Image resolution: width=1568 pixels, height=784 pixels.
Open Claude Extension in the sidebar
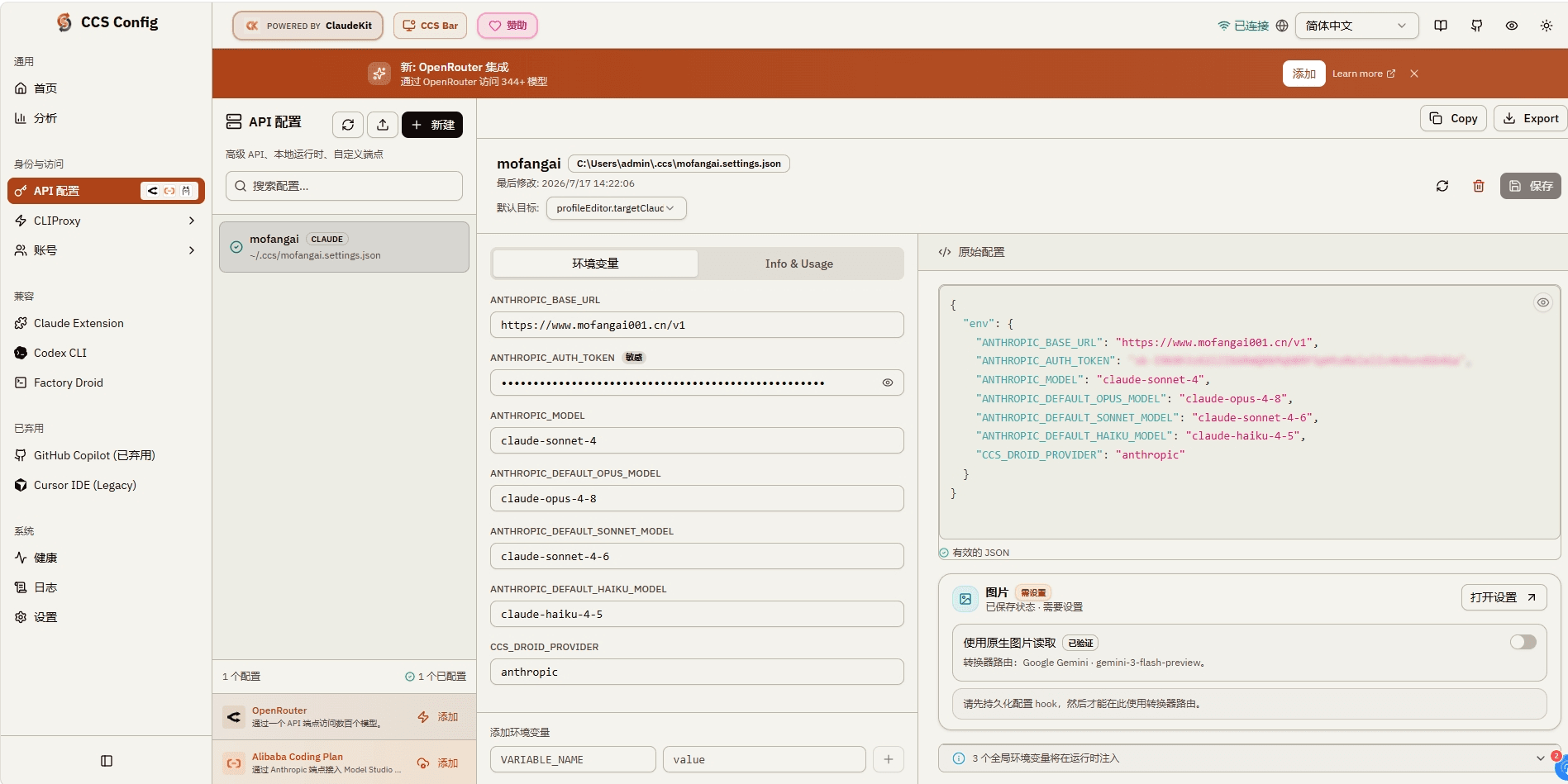coord(106,323)
